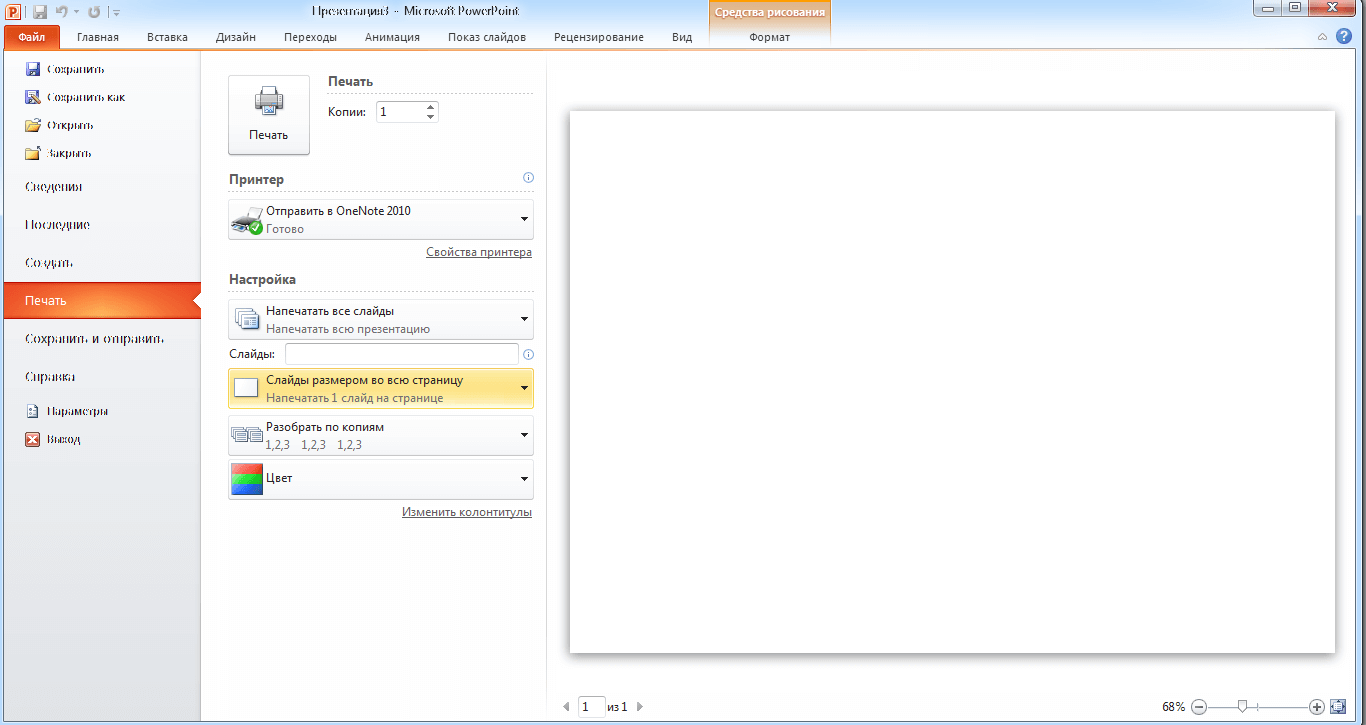1366x725 pixels.
Task: Open file via Открыть folder icon
Action: [32, 125]
